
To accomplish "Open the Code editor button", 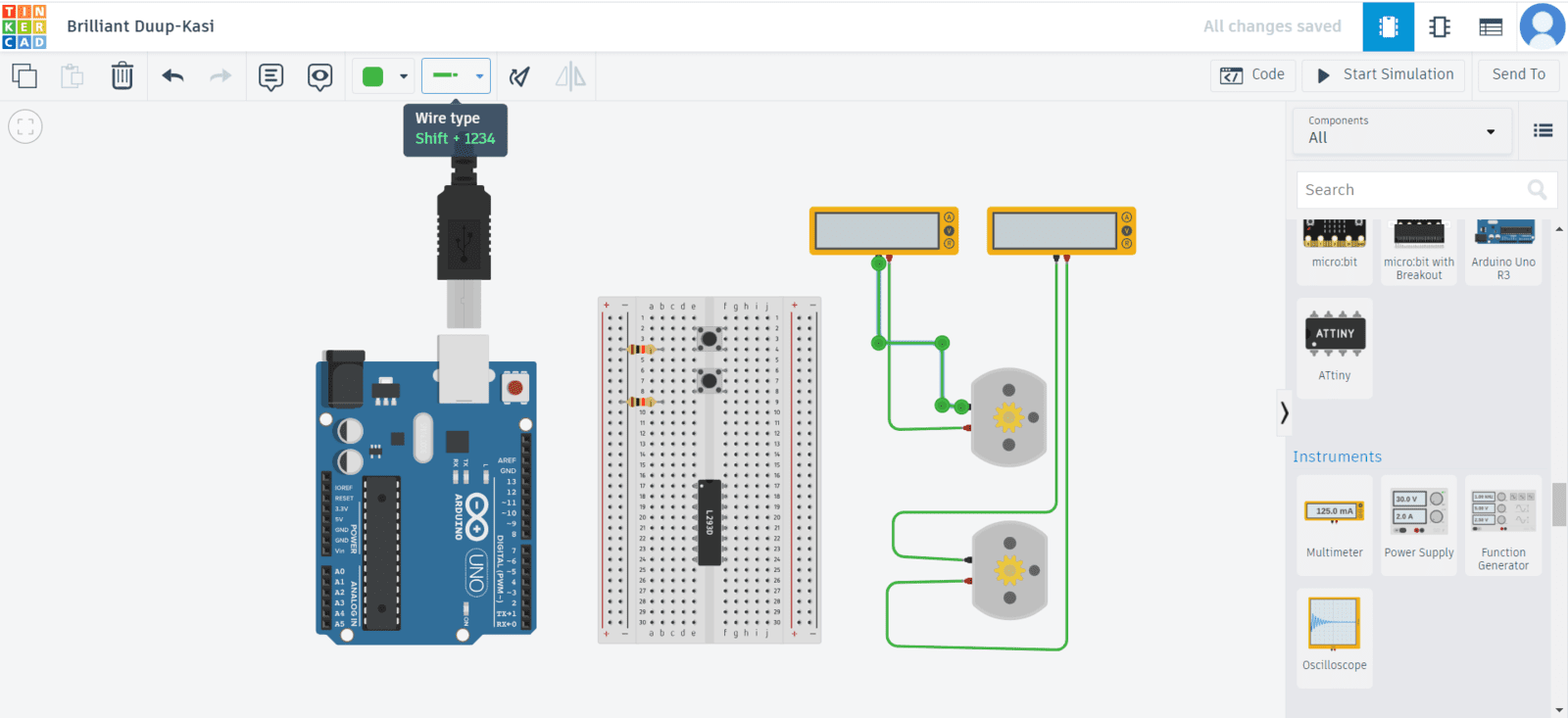I will click(x=1252, y=74).
